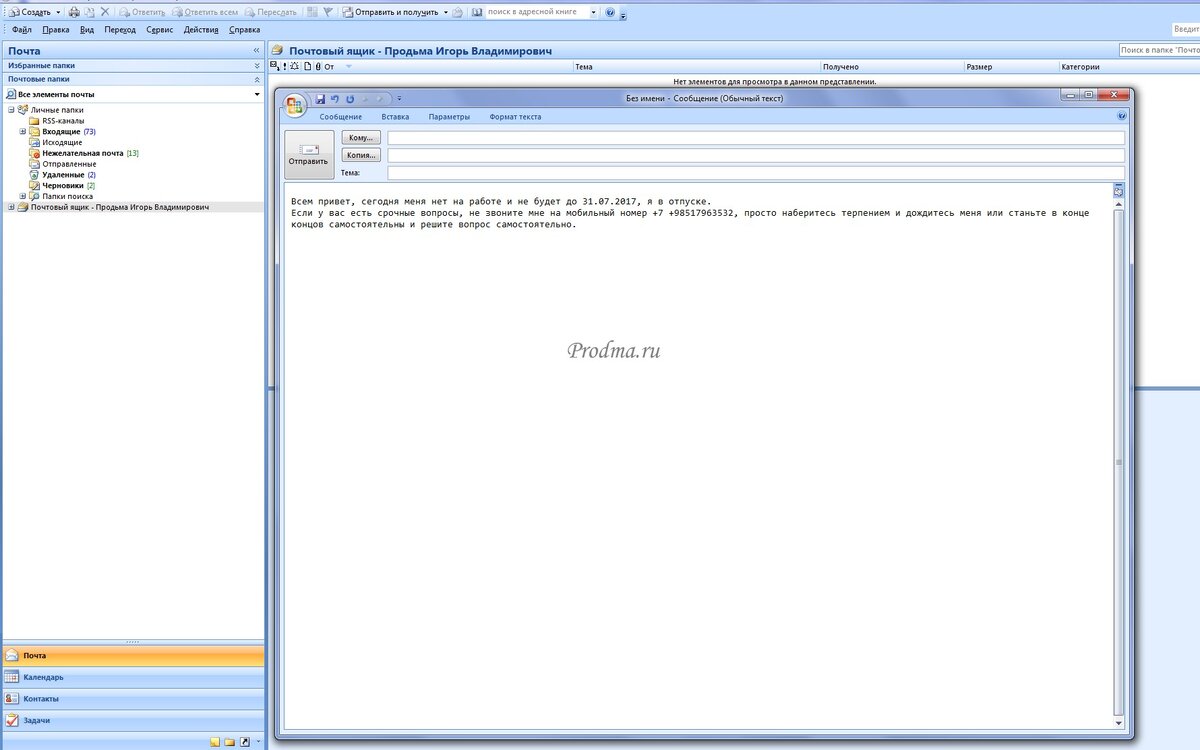Click the Нежелательная почта junk icon
Viewport: 1200px width, 750px height.
click(x=35, y=153)
